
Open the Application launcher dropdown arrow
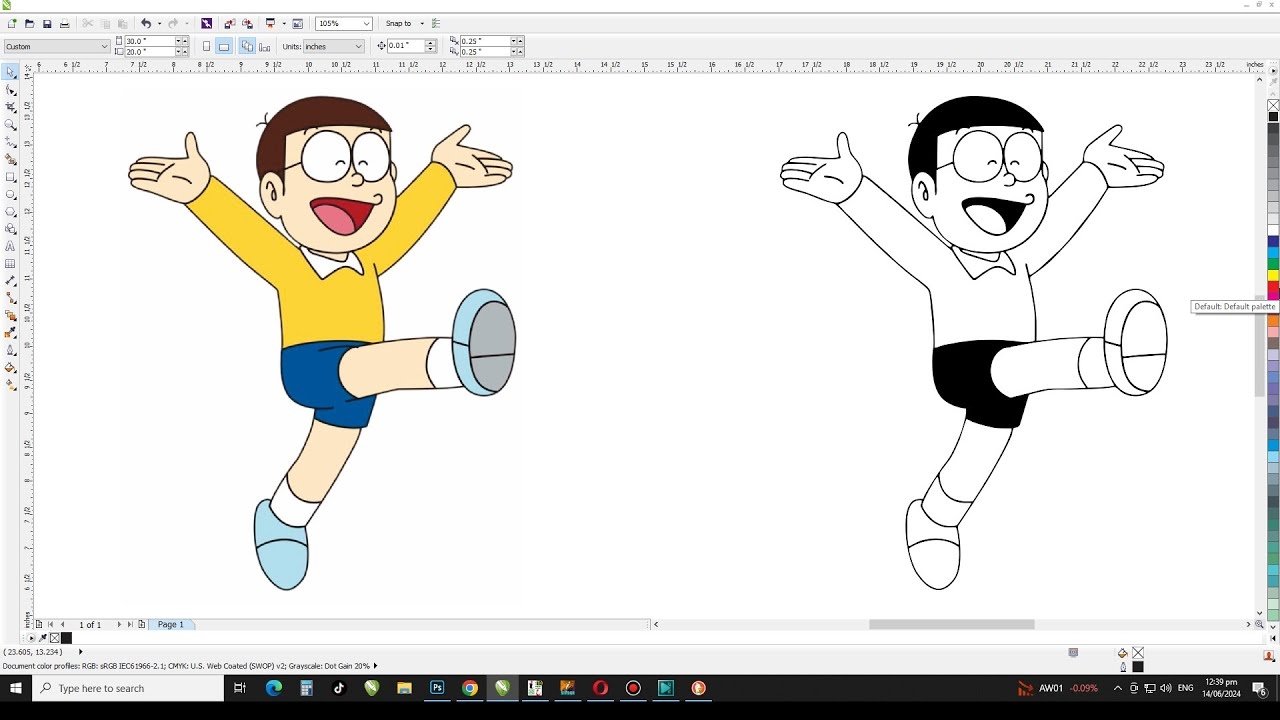pyautogui.click(x=284, y=23)
